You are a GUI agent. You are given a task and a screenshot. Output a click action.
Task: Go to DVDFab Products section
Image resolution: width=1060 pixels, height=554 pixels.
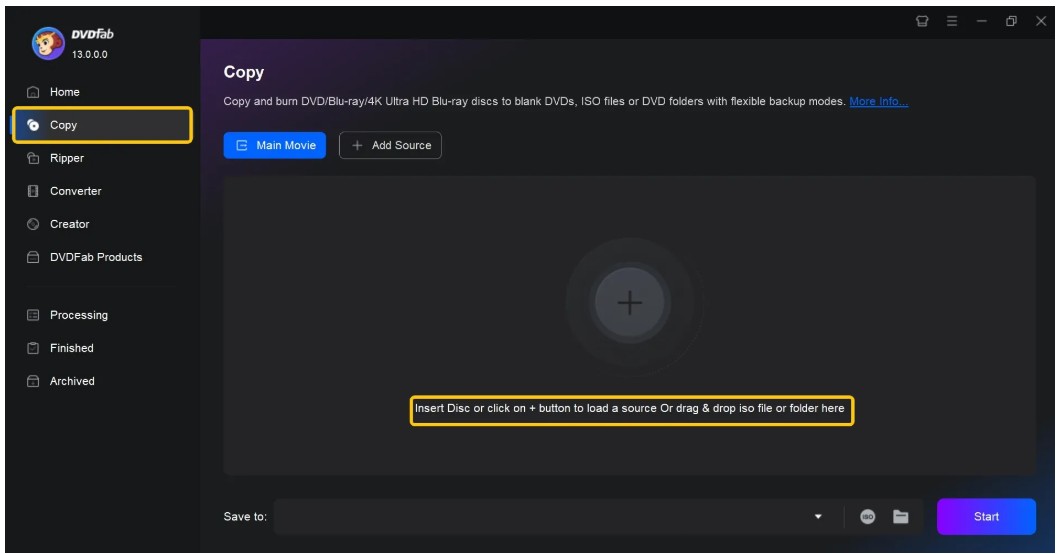96,257
